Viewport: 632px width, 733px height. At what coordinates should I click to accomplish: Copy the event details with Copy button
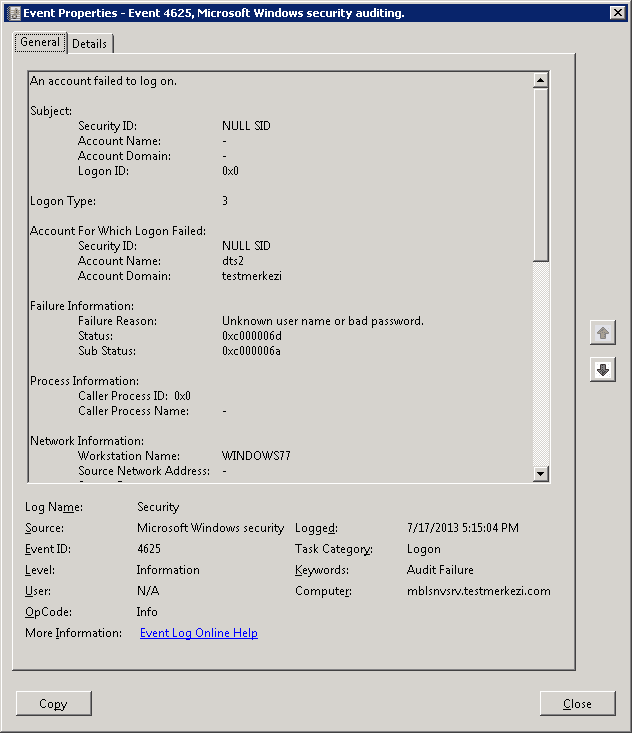(54, 704)
